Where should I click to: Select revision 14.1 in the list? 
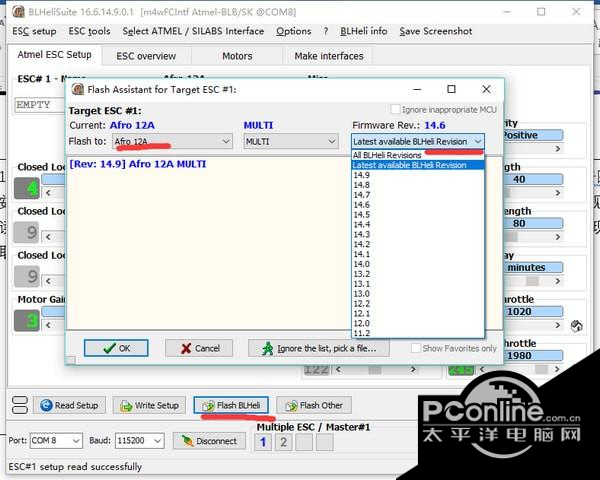click(418, 254)
